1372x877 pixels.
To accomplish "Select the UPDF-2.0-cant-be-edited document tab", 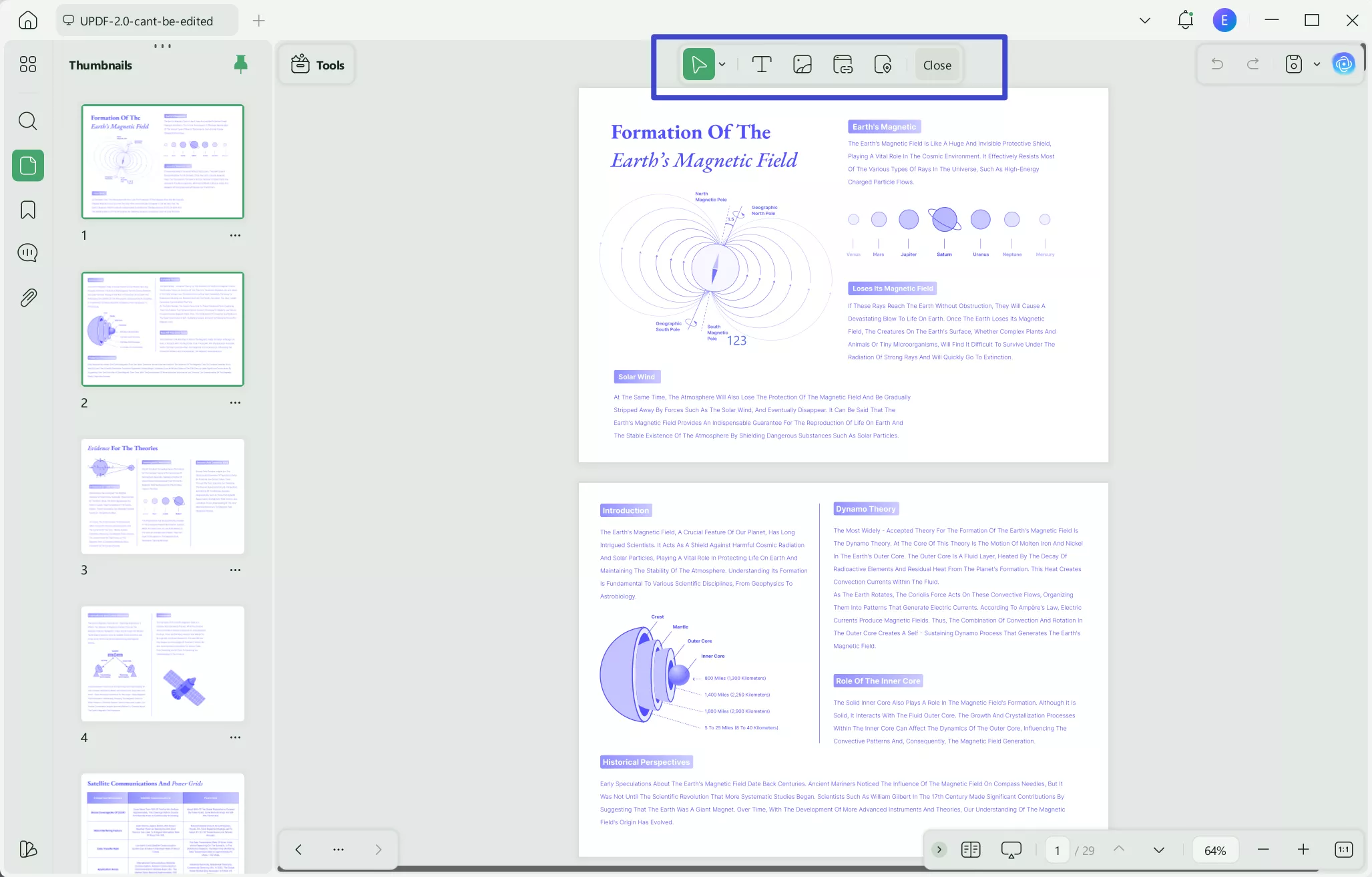I will (x=146, y=21).
